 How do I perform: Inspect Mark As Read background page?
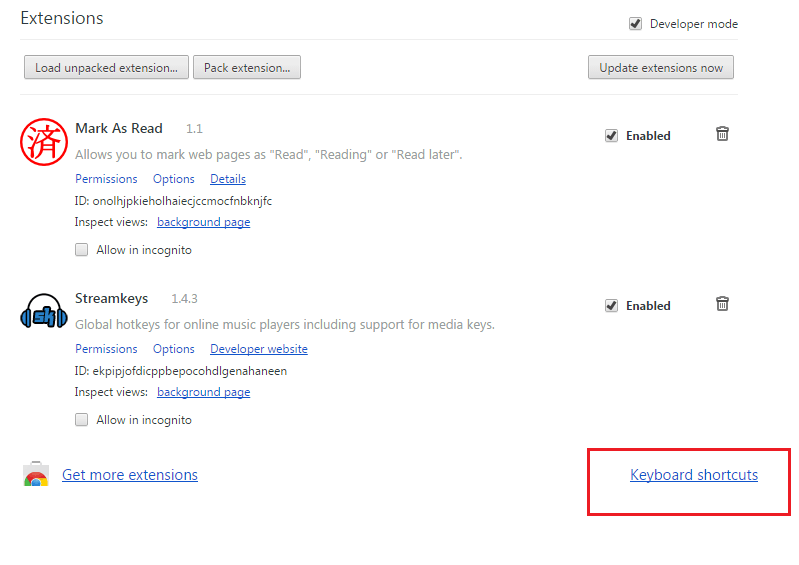(x=203, y=222)
